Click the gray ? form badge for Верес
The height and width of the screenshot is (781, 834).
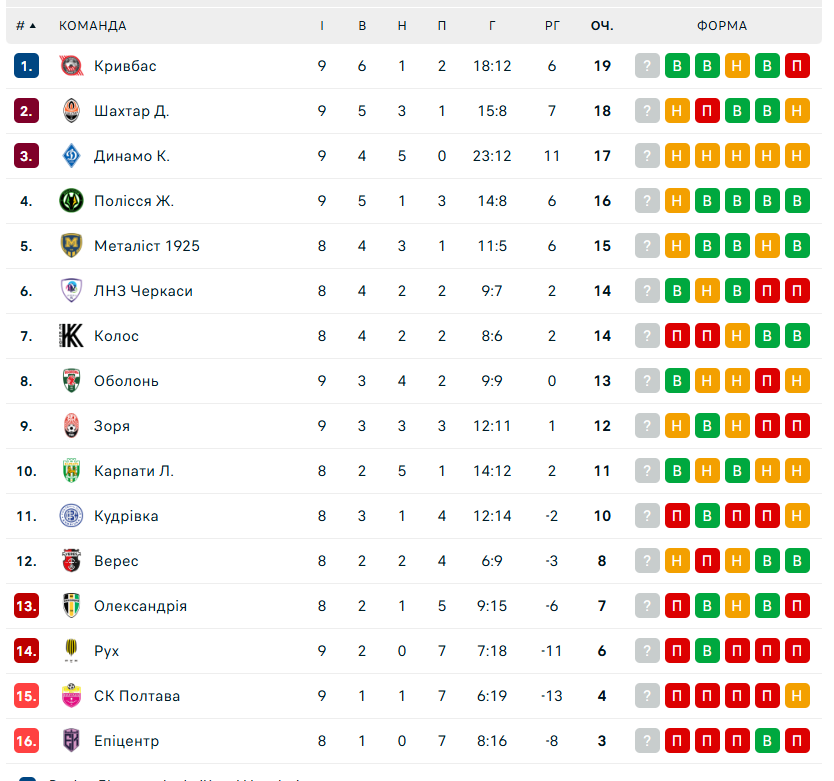point(647,561)
